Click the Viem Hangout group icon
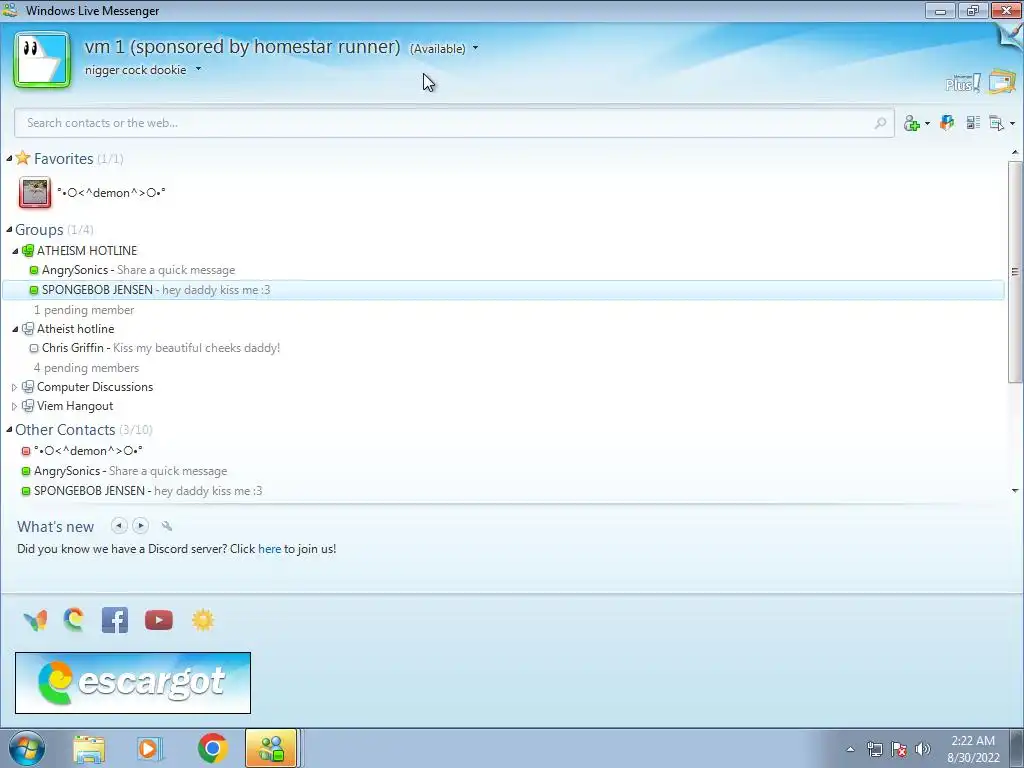This screenshot has width=1024, height=768. [27, 406]
